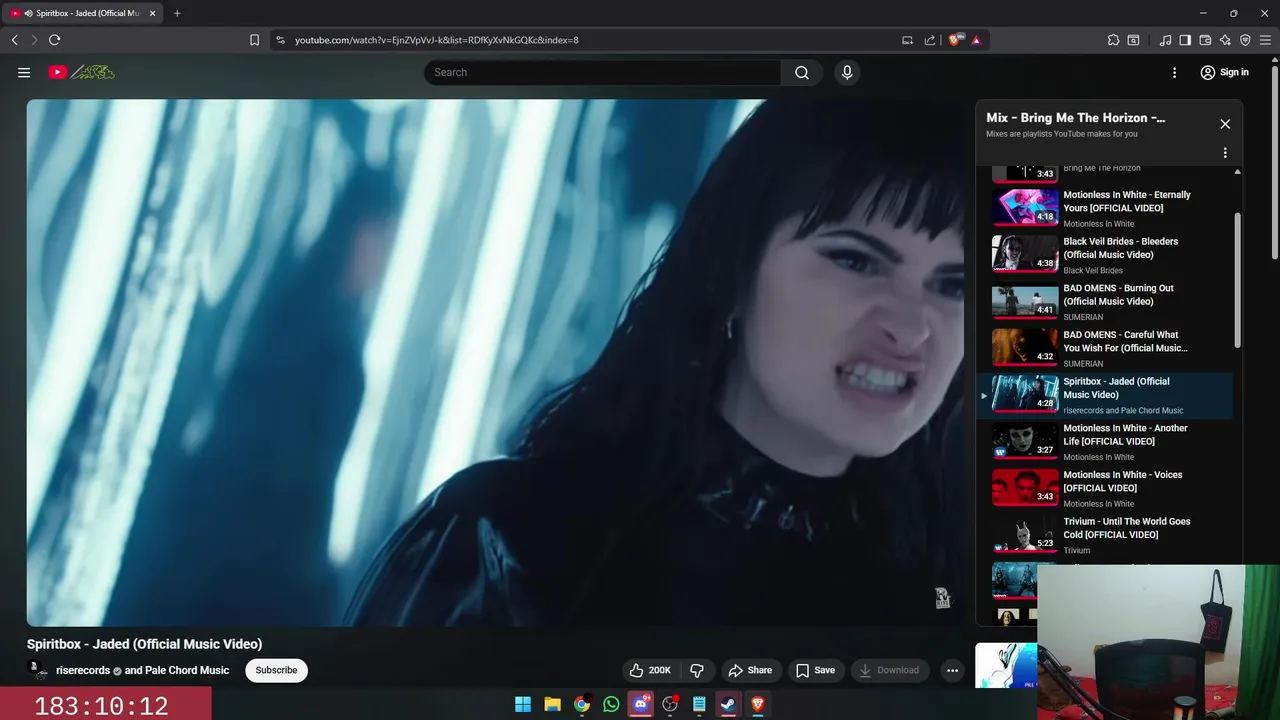1280x720 pixels.
Task: Open YouTube settings three-dot menu
Action: point(1175,72)
